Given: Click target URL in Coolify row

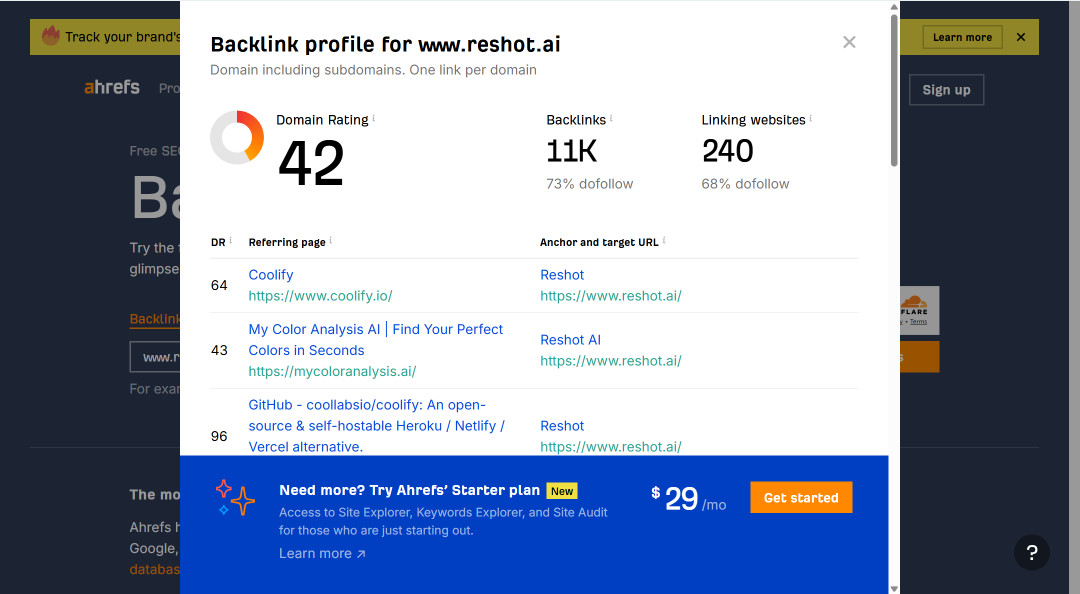Looking at the screenshot, I should (x=611, y=296).
